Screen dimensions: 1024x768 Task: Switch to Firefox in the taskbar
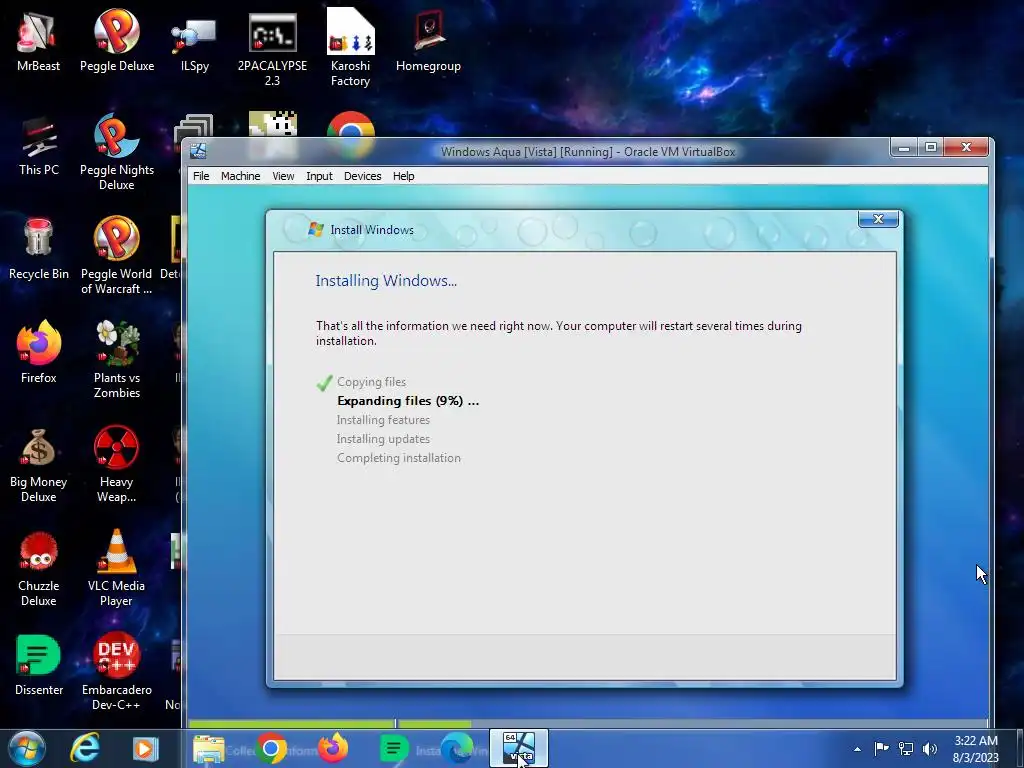tap(333, 748)
